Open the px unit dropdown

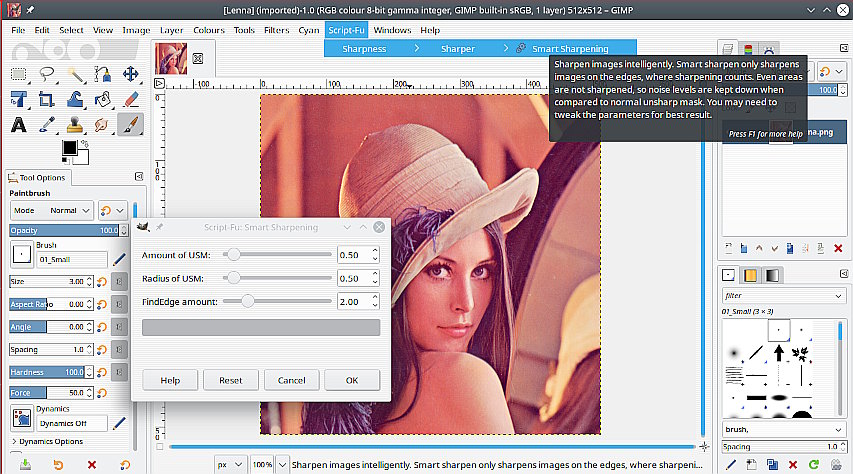pos(228,465)
